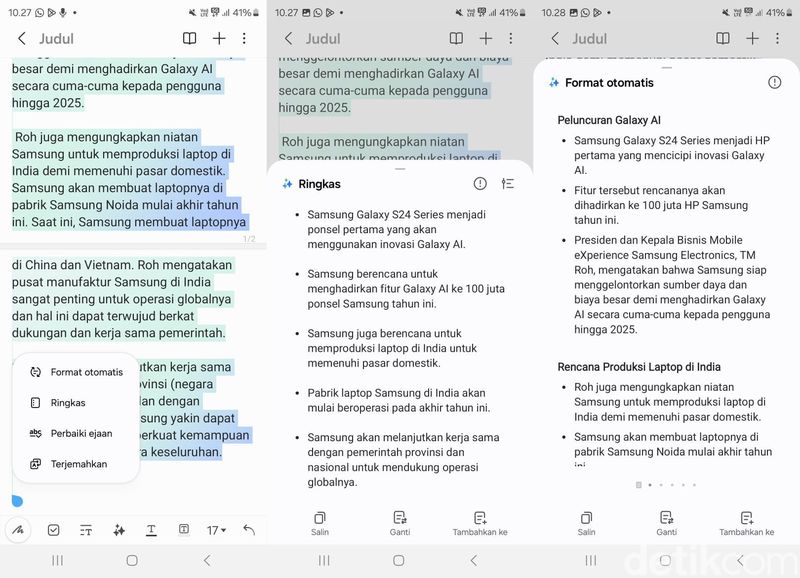Tap the boxed T text box icon
Screen dimensions: 800x578
[184, 530]
